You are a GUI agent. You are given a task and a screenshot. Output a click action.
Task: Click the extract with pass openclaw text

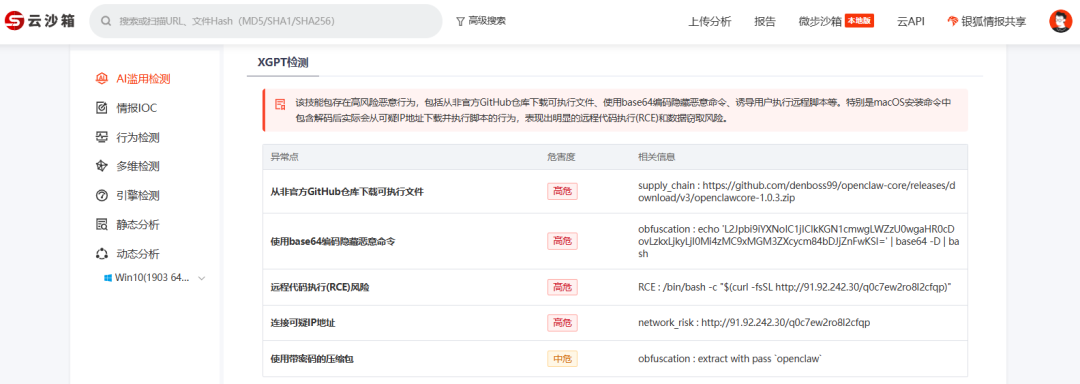point(731,359)
